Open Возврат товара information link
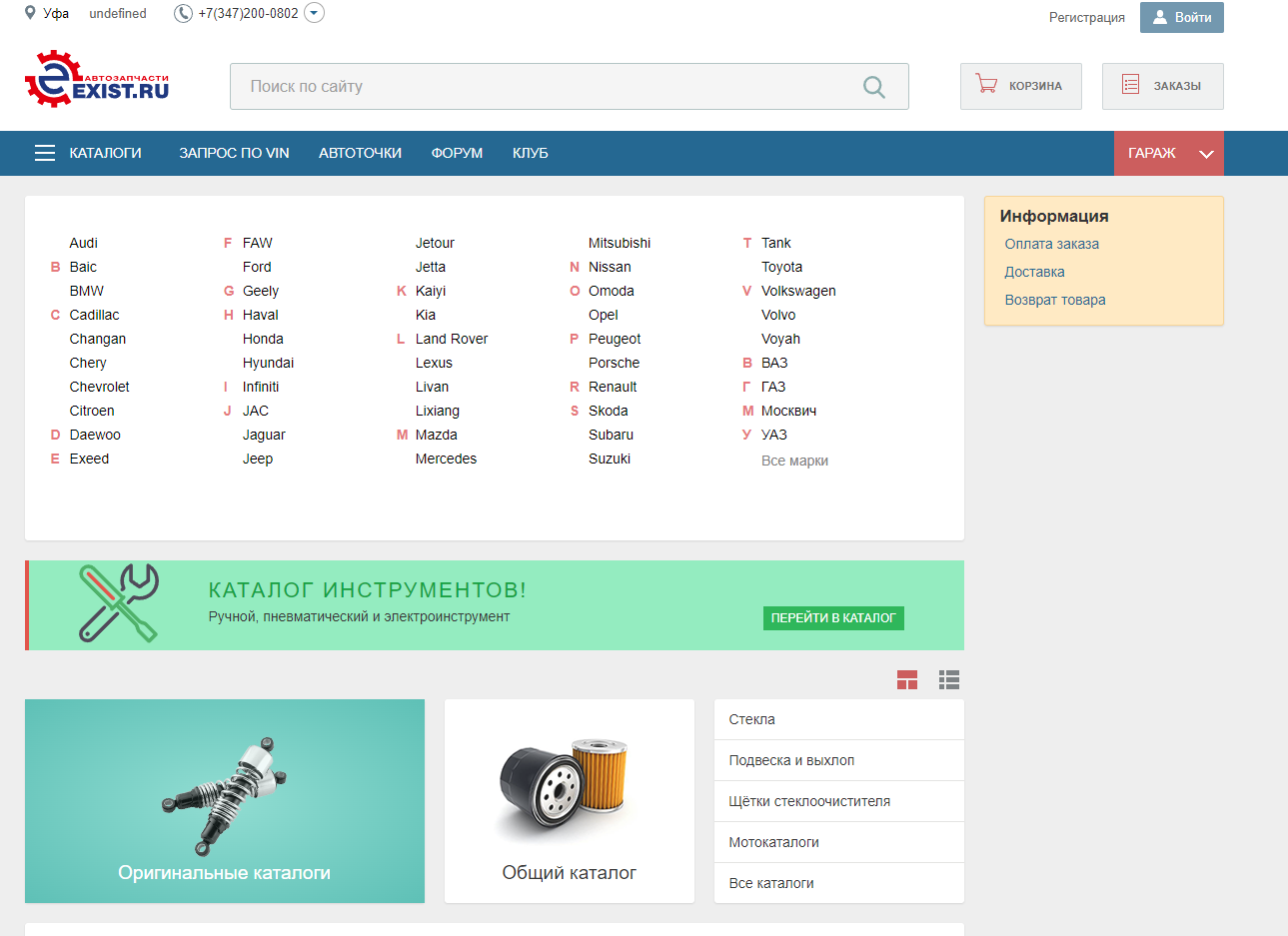Viewport: 1288px width, 936px height. click(1055, 300)
